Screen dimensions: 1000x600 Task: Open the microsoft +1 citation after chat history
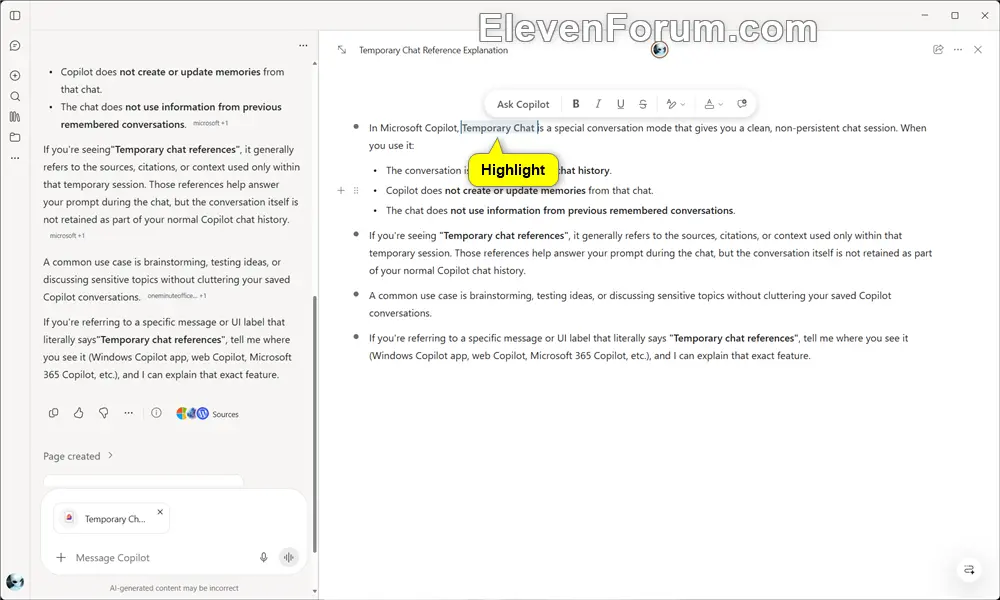point(67,236)
